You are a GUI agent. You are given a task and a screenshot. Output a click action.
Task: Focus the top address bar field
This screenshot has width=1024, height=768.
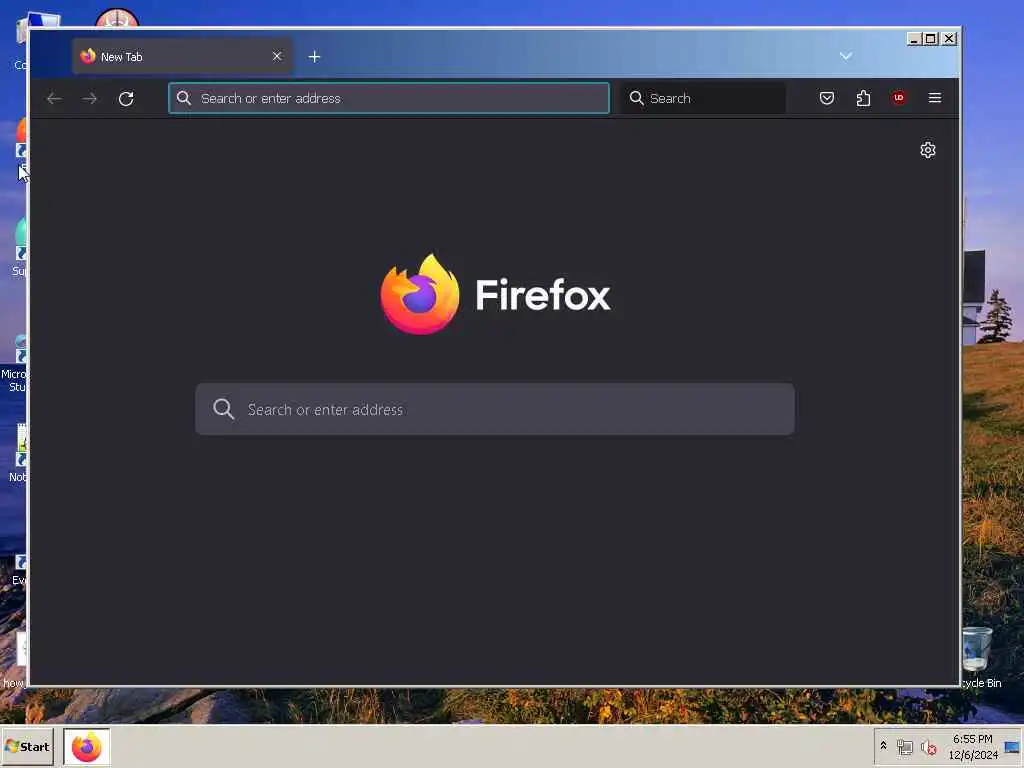tap(389, 98)
